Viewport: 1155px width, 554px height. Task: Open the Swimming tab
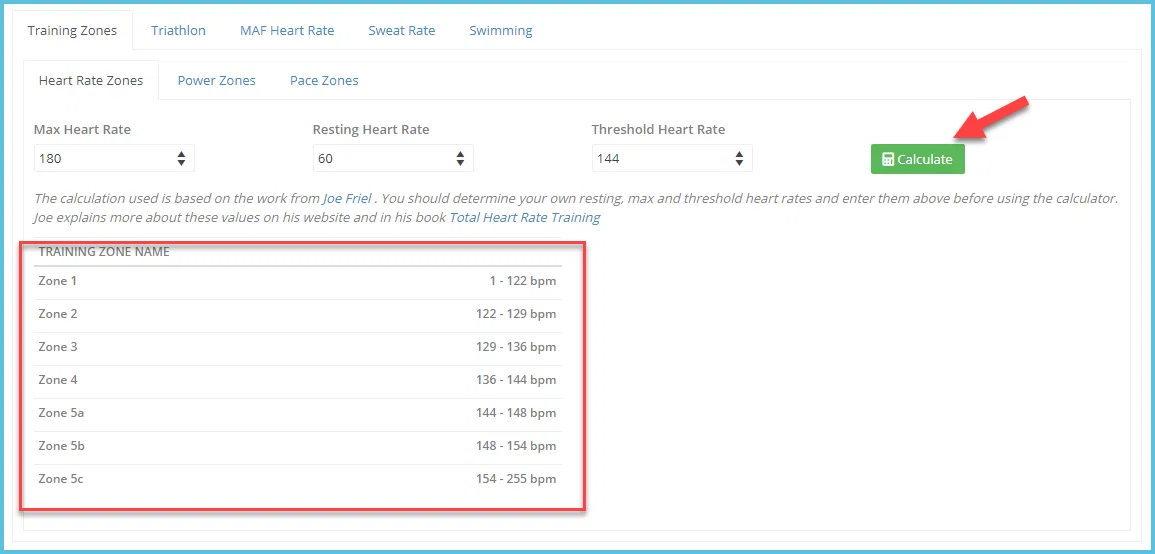(501, 30)
